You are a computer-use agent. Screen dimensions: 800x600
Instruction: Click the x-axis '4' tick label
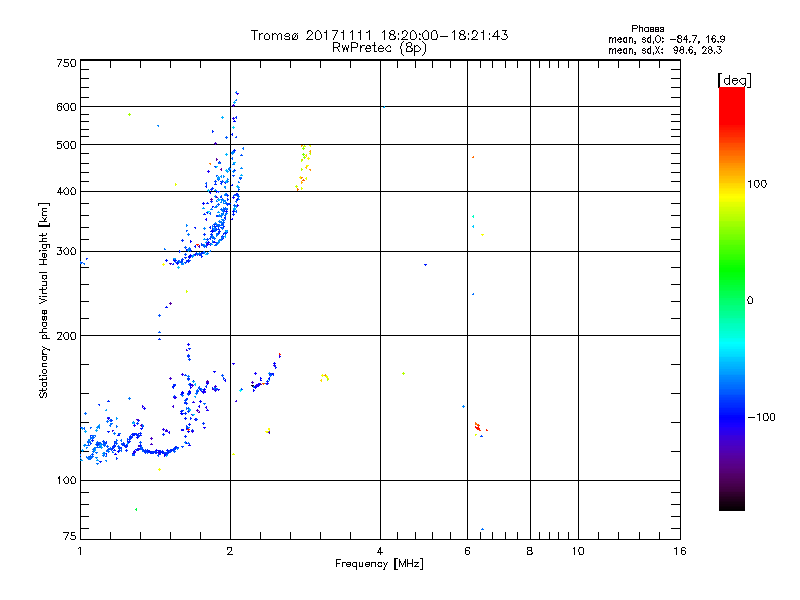click(380, 551)
